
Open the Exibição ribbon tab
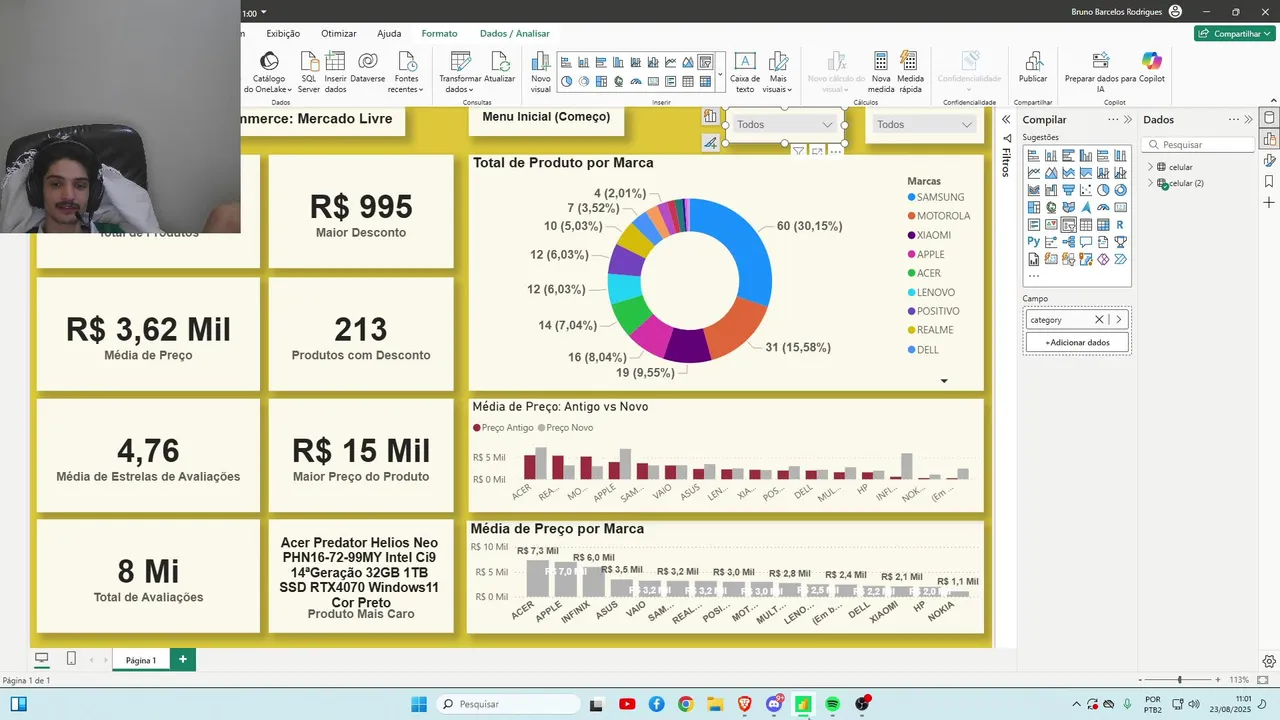[x=283, y=34]
